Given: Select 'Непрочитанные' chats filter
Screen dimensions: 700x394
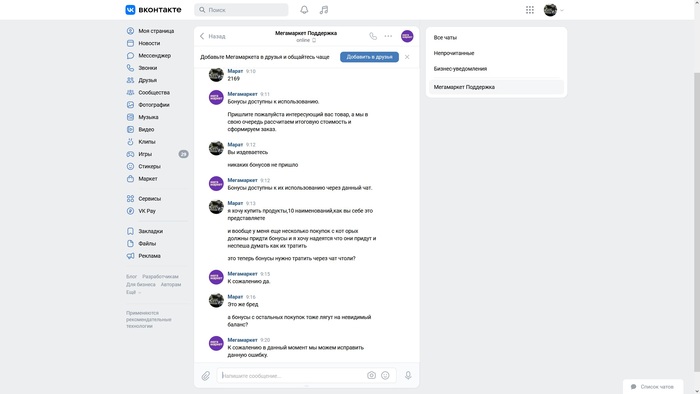Looking at the screenshot, I should click(454, 53).
